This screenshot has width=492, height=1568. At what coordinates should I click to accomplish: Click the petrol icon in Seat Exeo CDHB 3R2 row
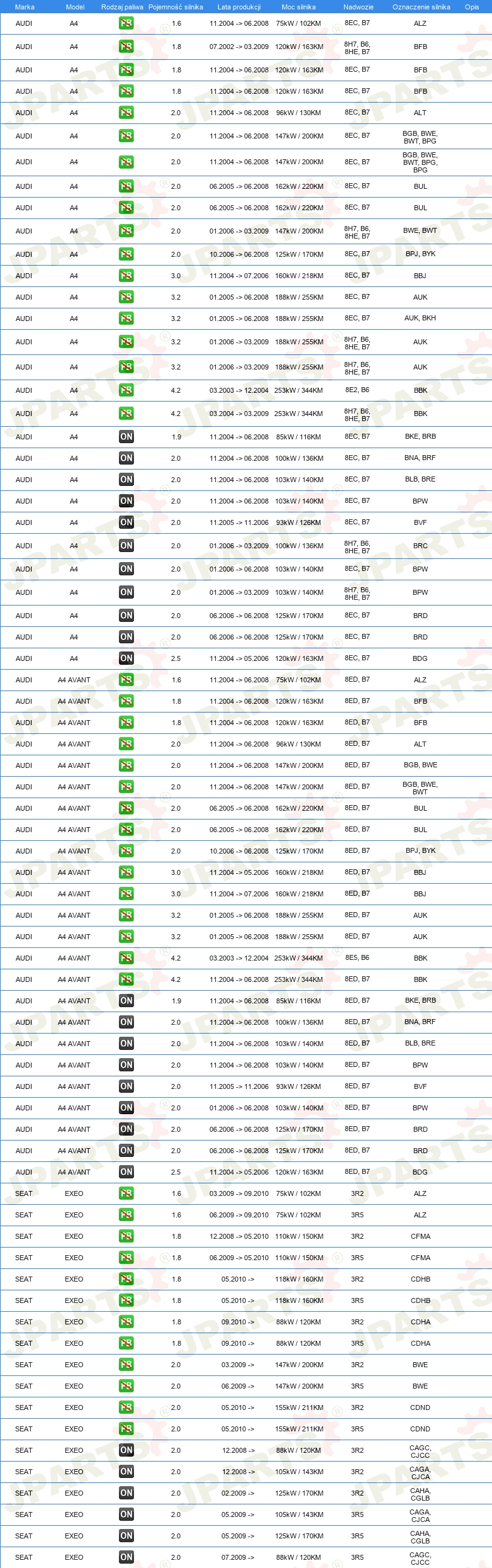coord(126,1279)
